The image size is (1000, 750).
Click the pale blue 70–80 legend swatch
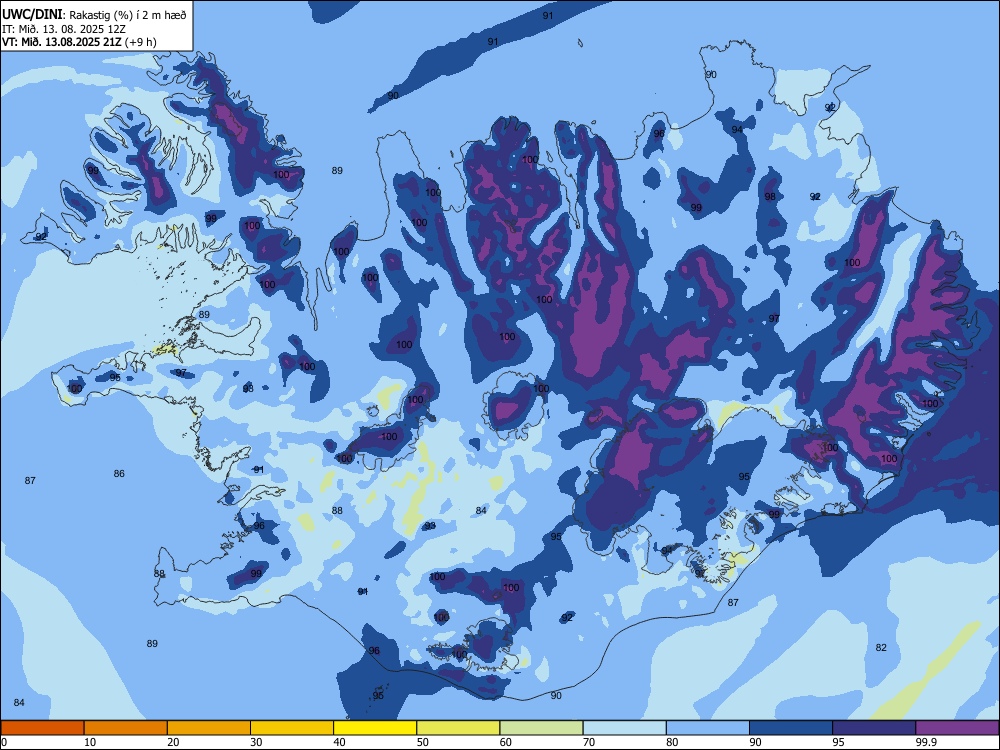tap(624, 728)
